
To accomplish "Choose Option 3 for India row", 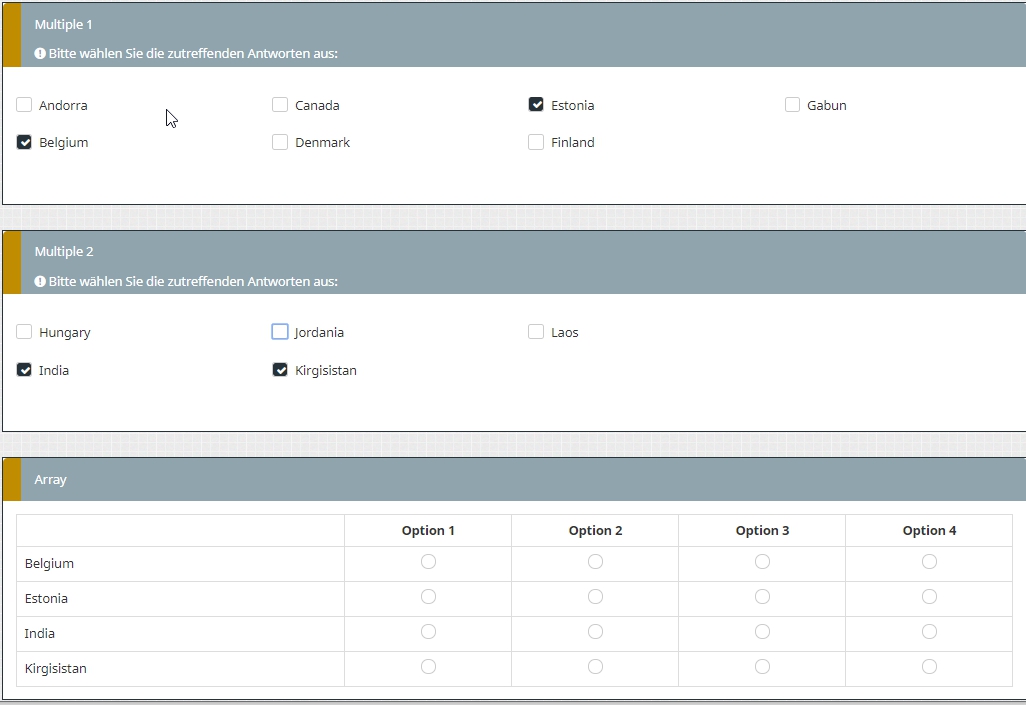I will (762, 632).
